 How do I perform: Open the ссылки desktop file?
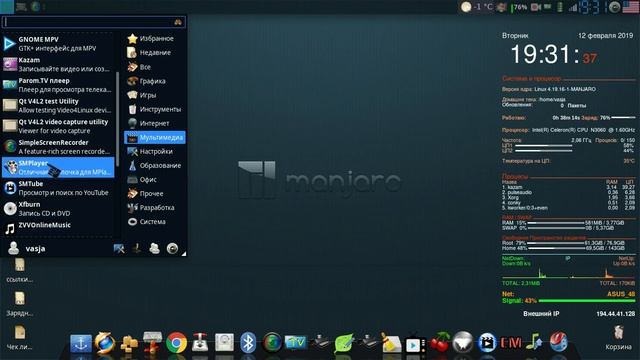19,270
